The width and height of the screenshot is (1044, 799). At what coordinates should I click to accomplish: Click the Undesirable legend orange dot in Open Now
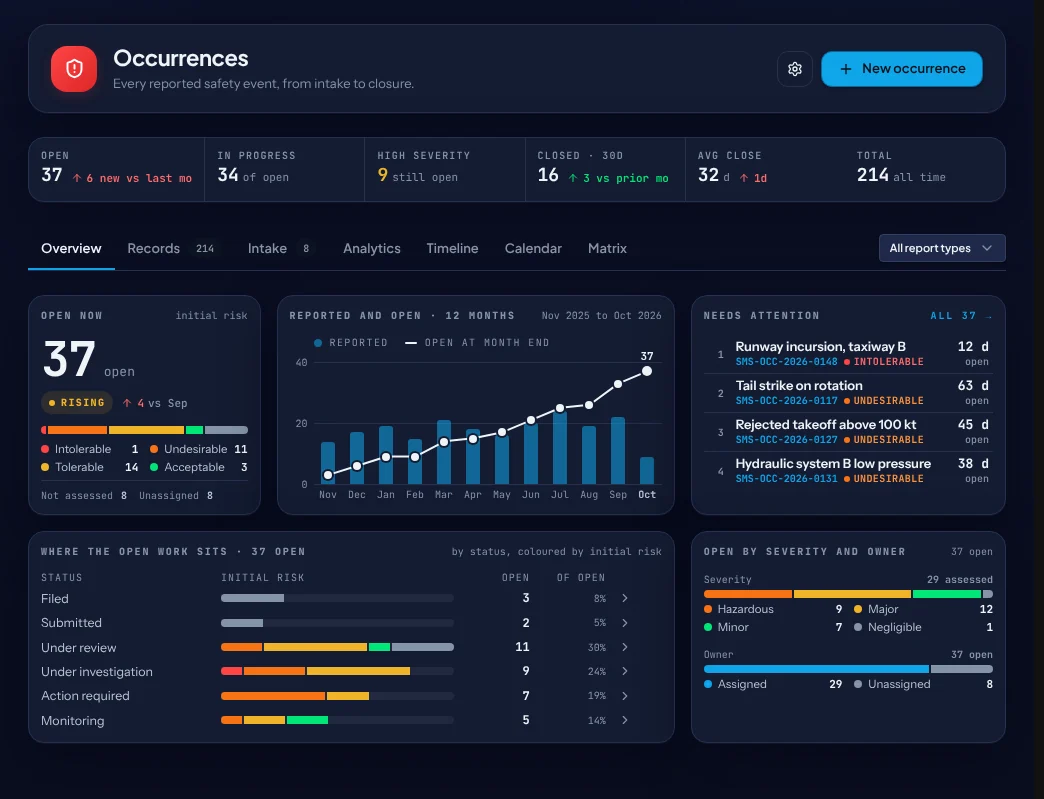(154, 449)
